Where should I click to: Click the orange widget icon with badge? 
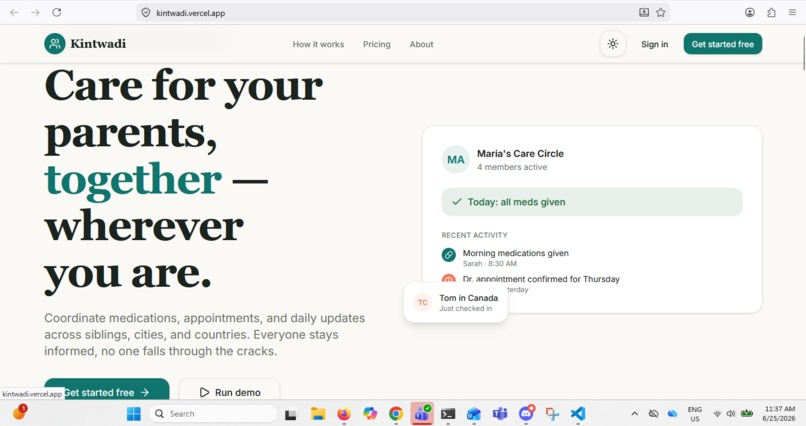coord(20,412)
